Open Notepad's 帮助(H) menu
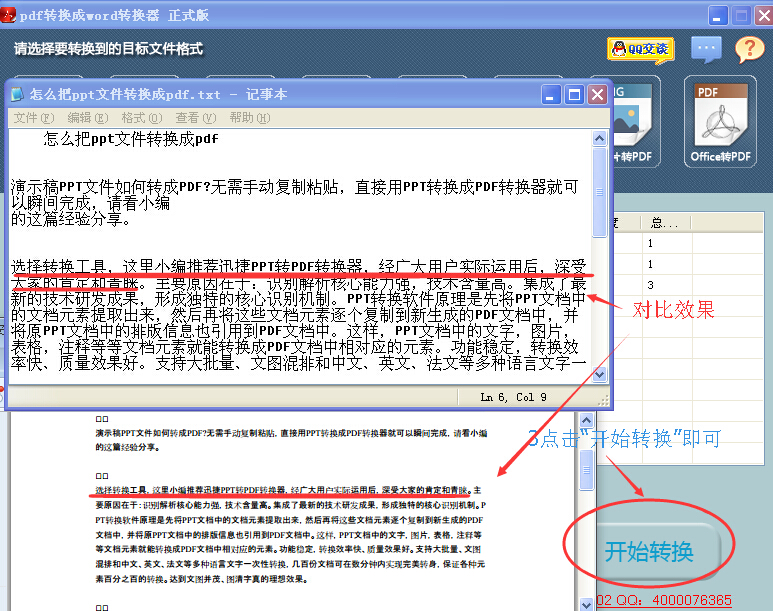 [249, 118]
